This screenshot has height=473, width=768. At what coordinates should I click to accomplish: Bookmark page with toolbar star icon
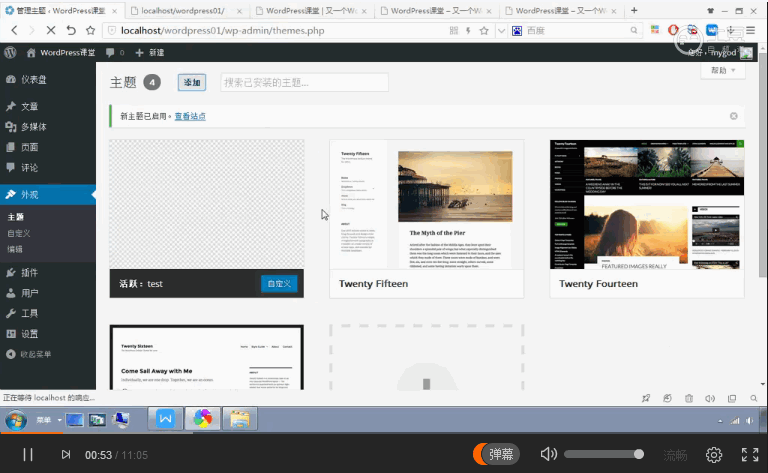coord(91,30)
